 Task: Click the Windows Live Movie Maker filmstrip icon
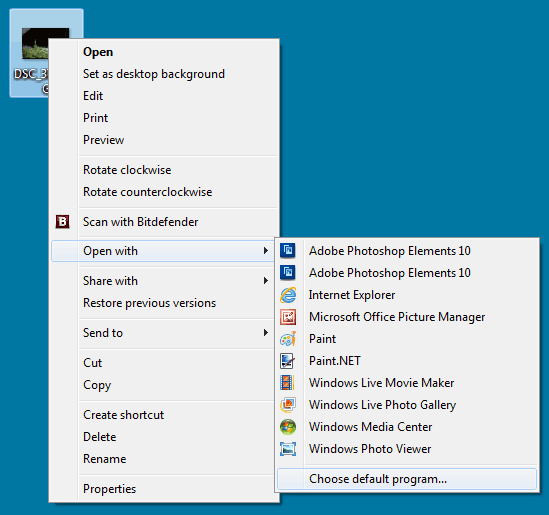click(287, 383)
